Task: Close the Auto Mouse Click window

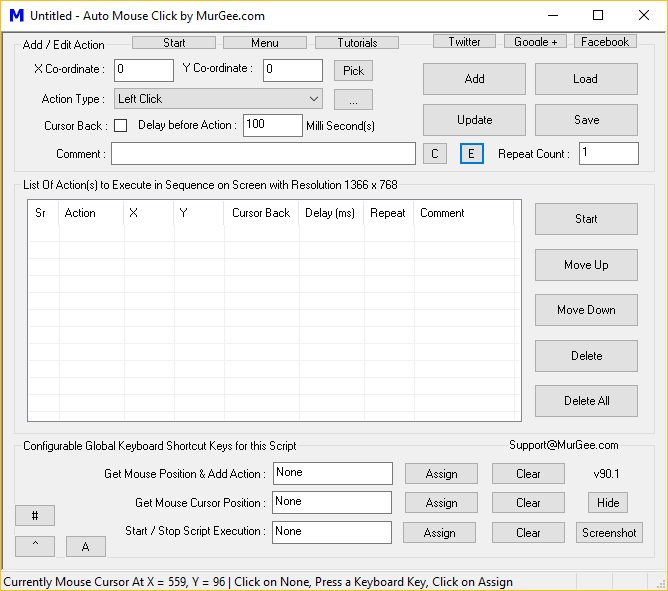Action: [x=644, y=15]
